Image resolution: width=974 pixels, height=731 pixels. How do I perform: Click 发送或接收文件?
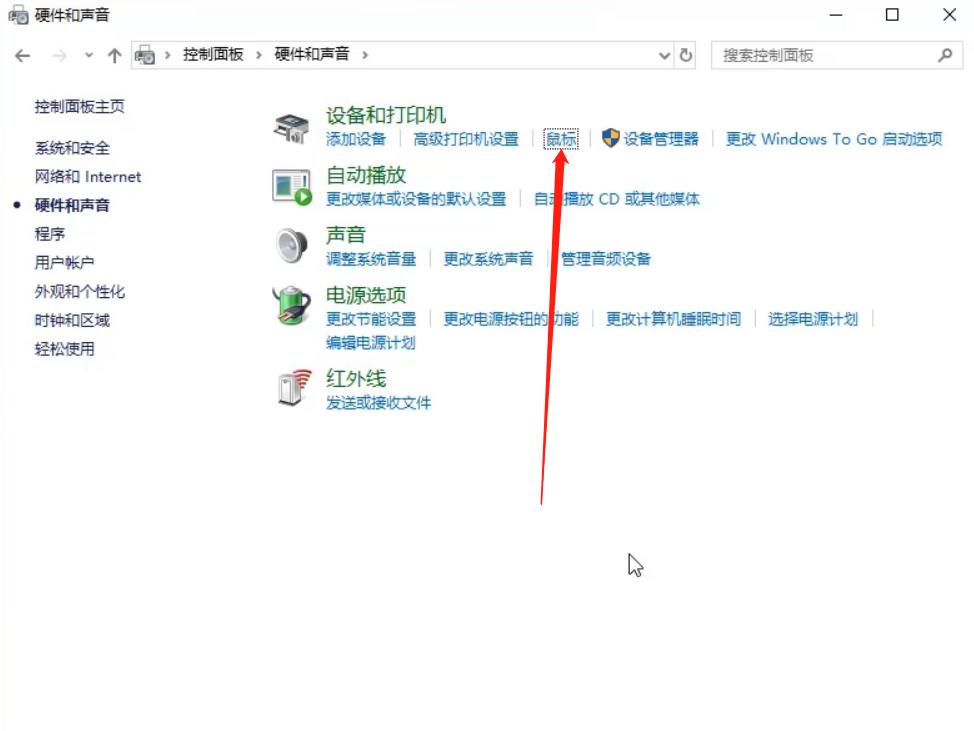(x=378, y=403)
